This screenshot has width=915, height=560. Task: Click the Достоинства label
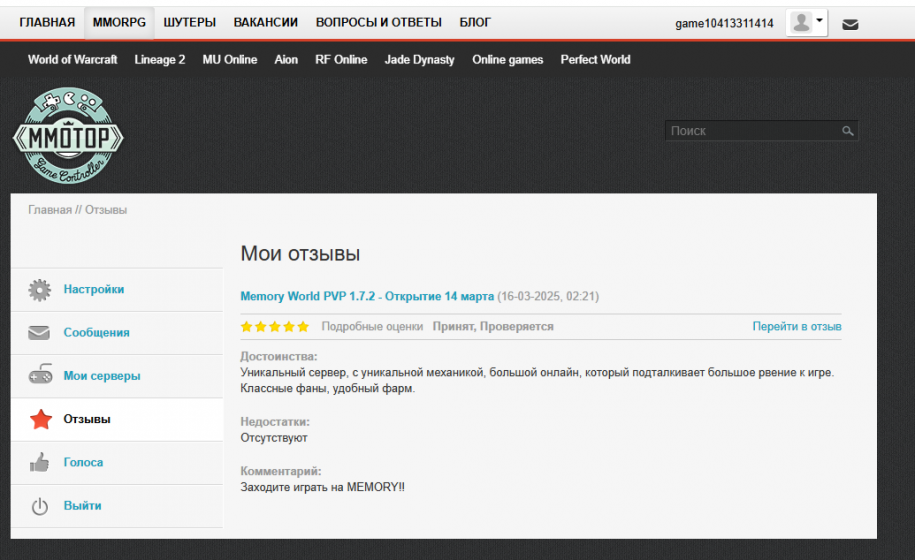point(279,356)
